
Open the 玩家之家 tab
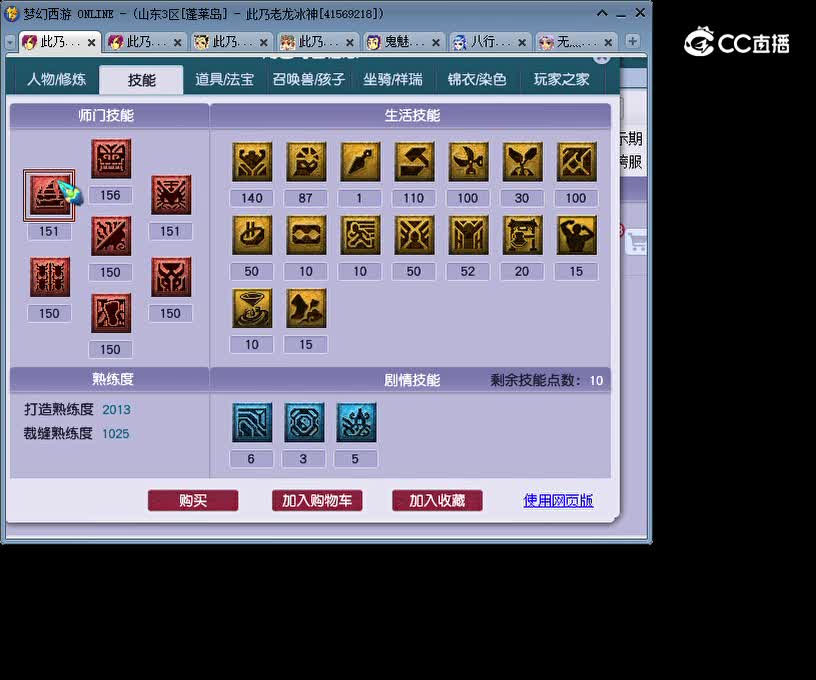pos(562,80)
